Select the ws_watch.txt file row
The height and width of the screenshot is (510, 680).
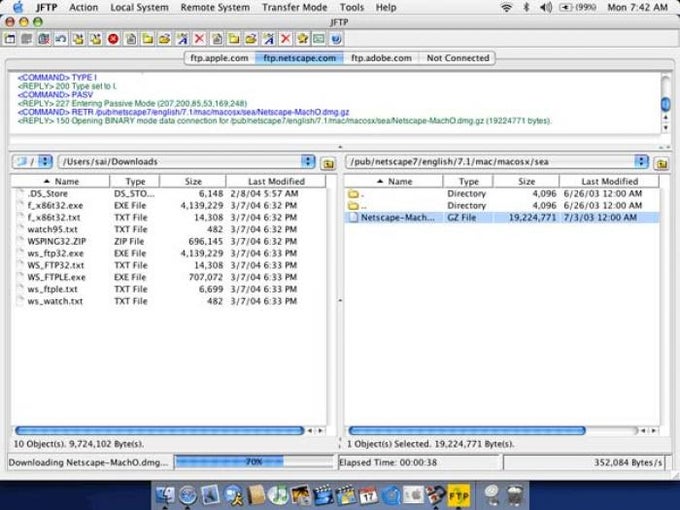(x=168, y=301)
